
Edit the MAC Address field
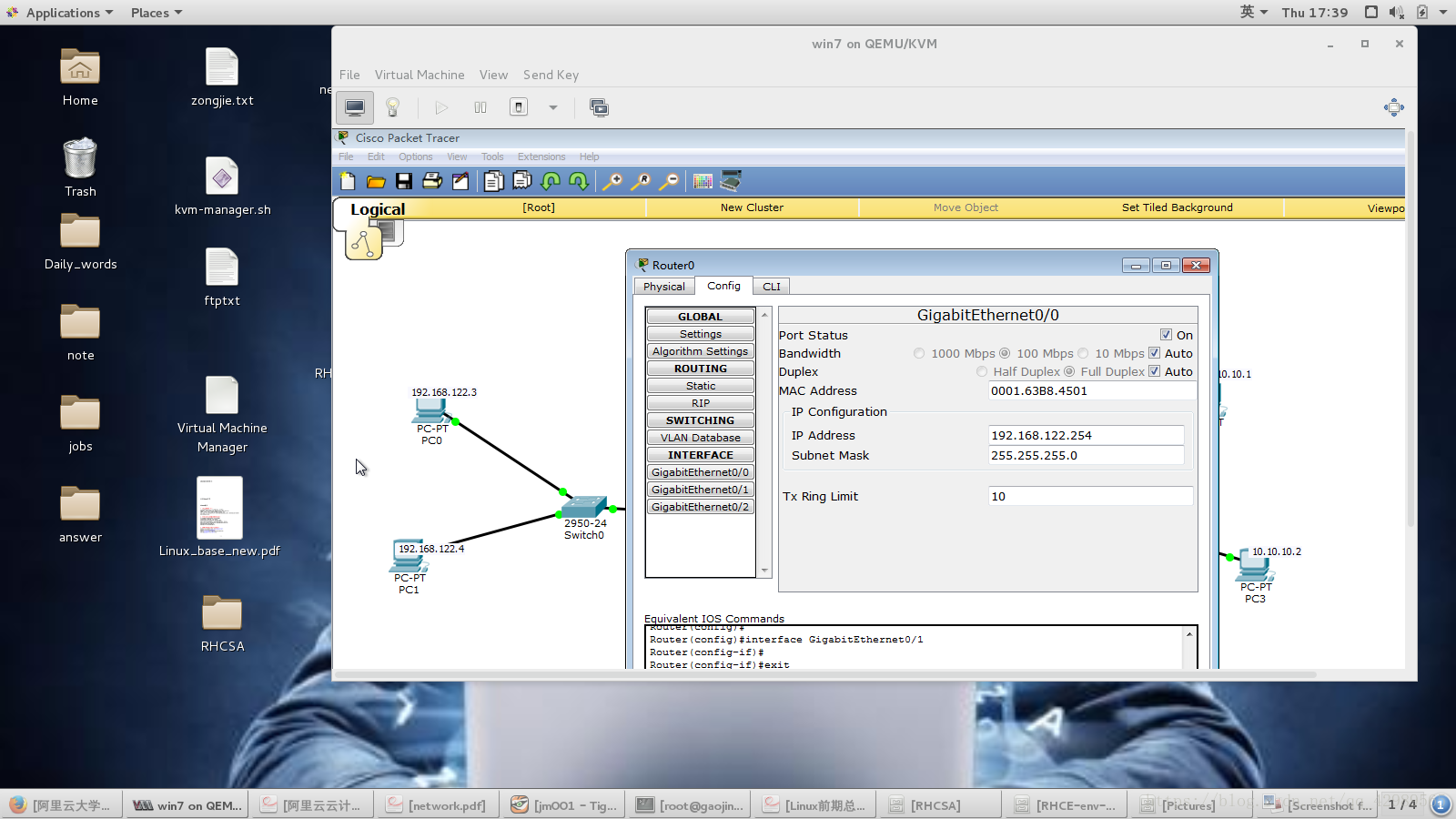tap(1092, 391)
